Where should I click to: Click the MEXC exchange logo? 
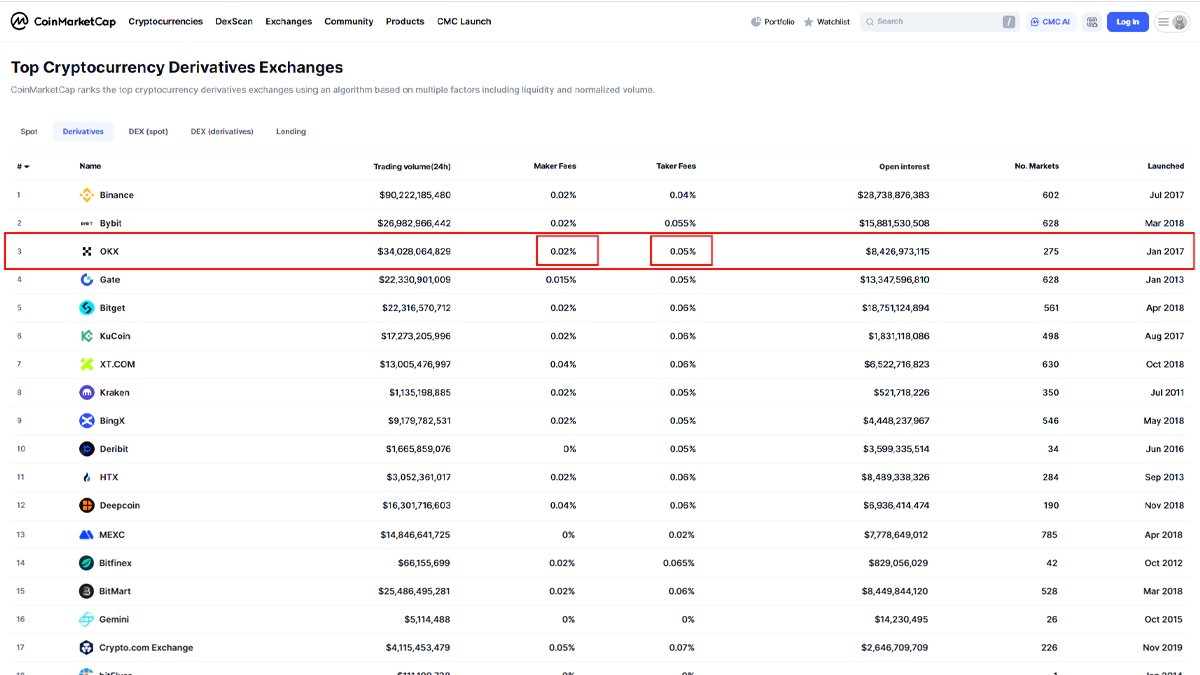click(87, 535)
